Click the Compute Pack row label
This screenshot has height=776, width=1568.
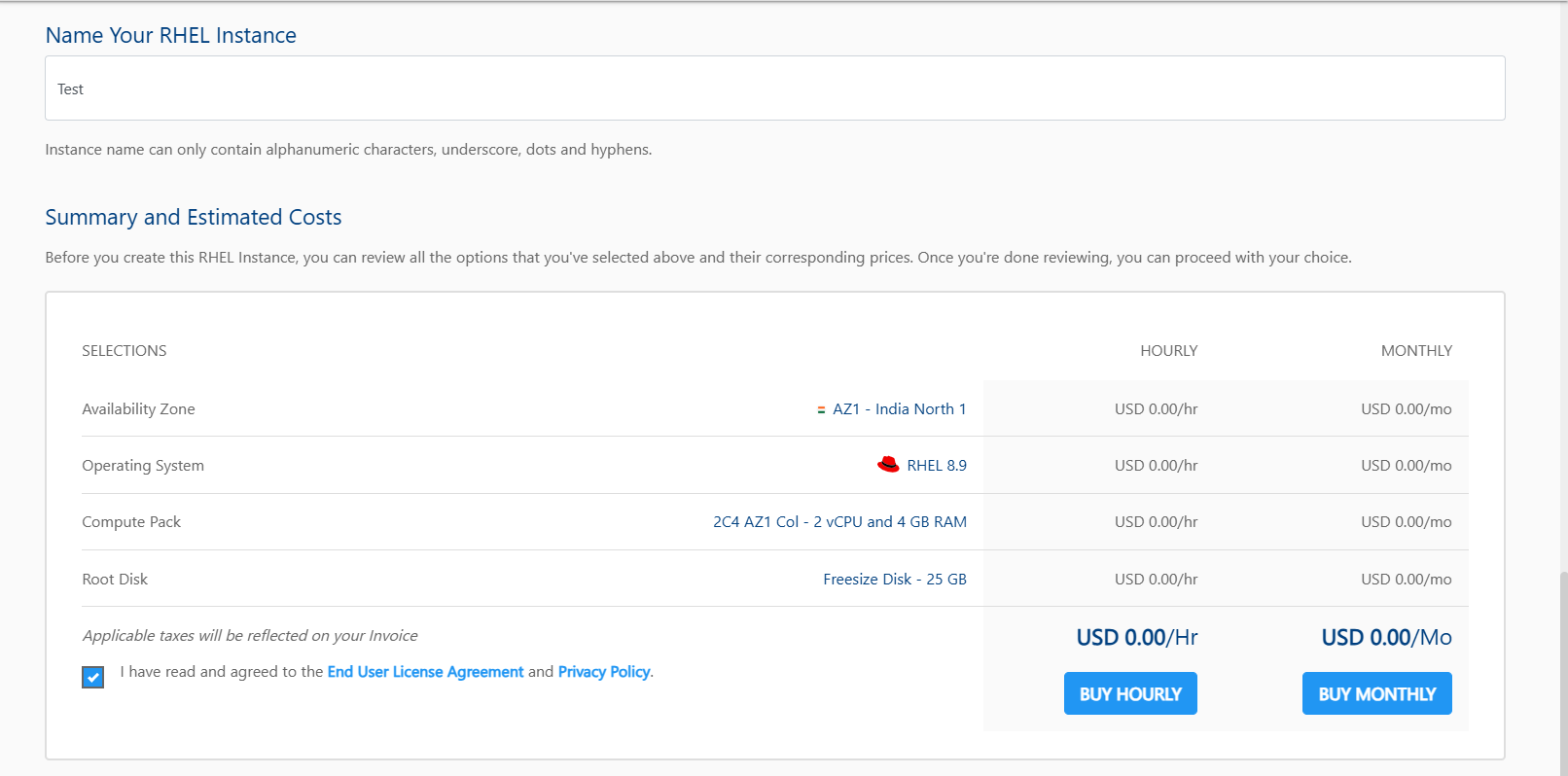pos(131,522)
